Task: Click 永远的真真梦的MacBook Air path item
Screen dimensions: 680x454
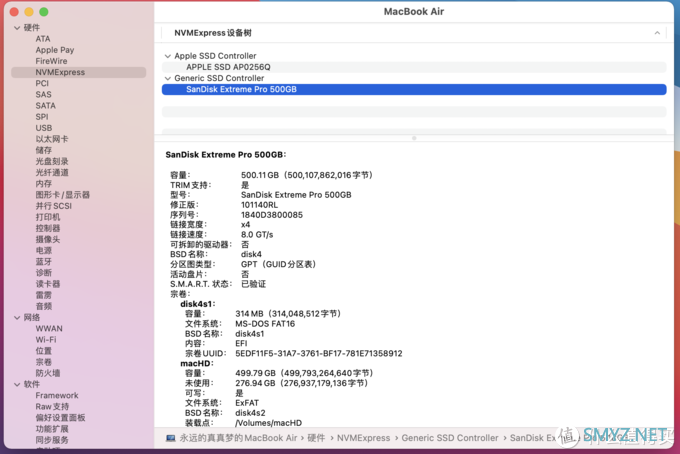Action: (x=238, y=438)
